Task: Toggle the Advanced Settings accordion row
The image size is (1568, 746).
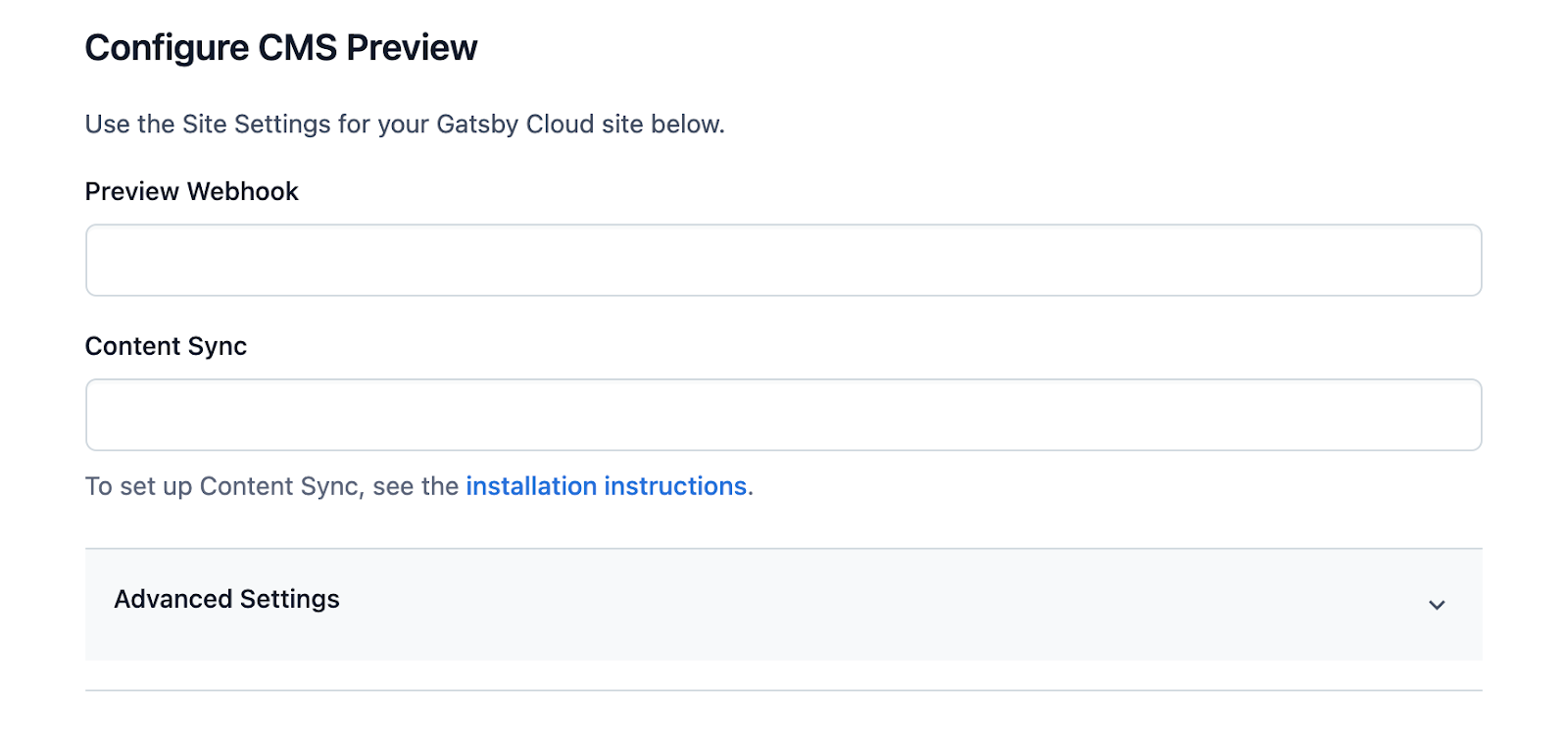Action: click(783, 604)
